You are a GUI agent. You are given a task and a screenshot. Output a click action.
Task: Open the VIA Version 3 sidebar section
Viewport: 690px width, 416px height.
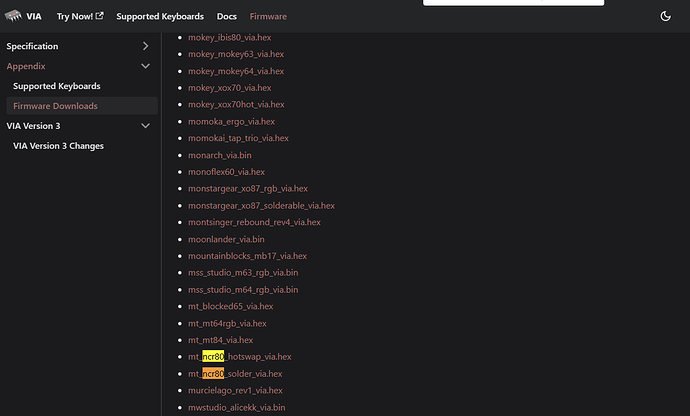click(33, 126)
